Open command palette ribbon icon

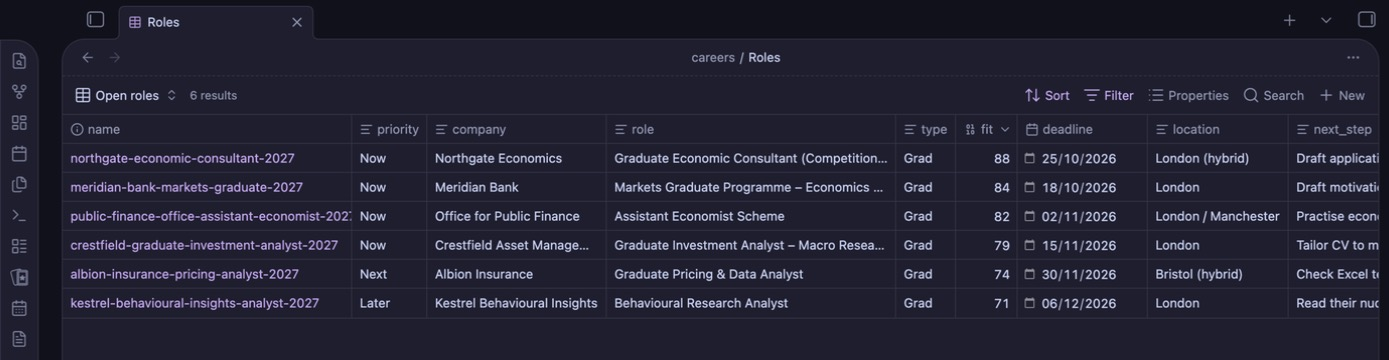click(19, 216)
